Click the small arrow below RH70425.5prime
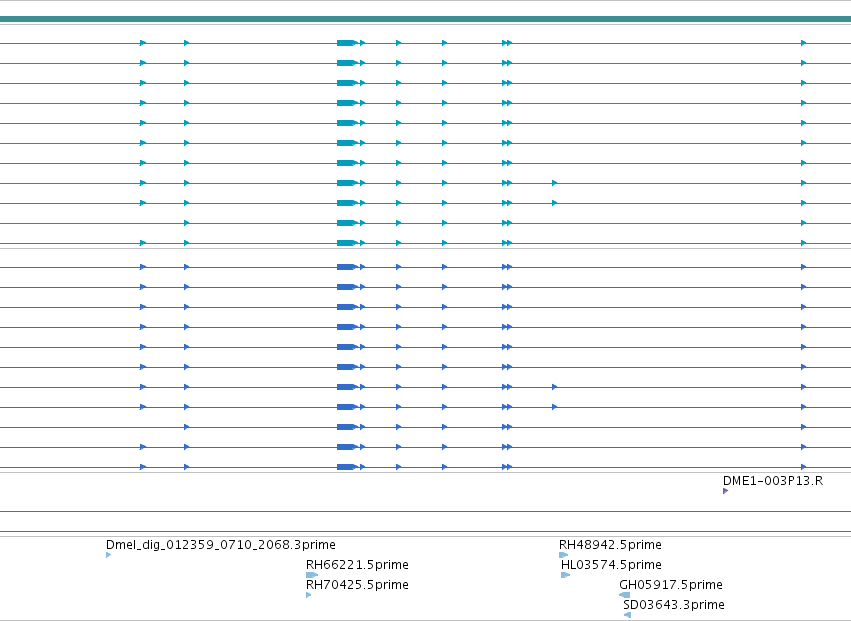Image resolution: width=851 pixels, height=621 pixels. pyautogui.click(x=309, y=595)
